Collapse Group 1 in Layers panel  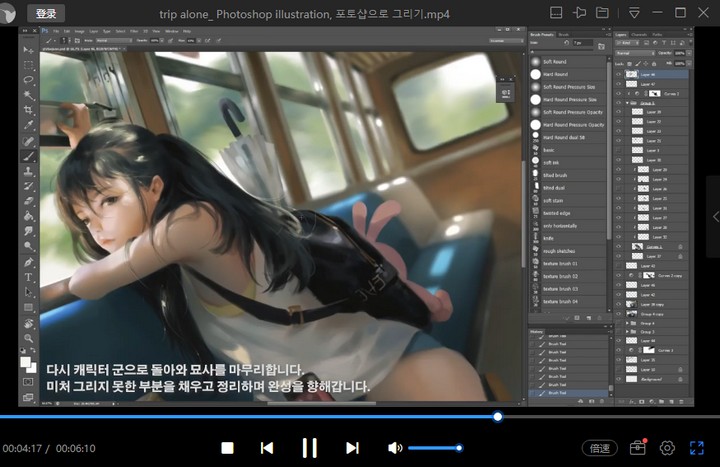click(x=627, y=103)
